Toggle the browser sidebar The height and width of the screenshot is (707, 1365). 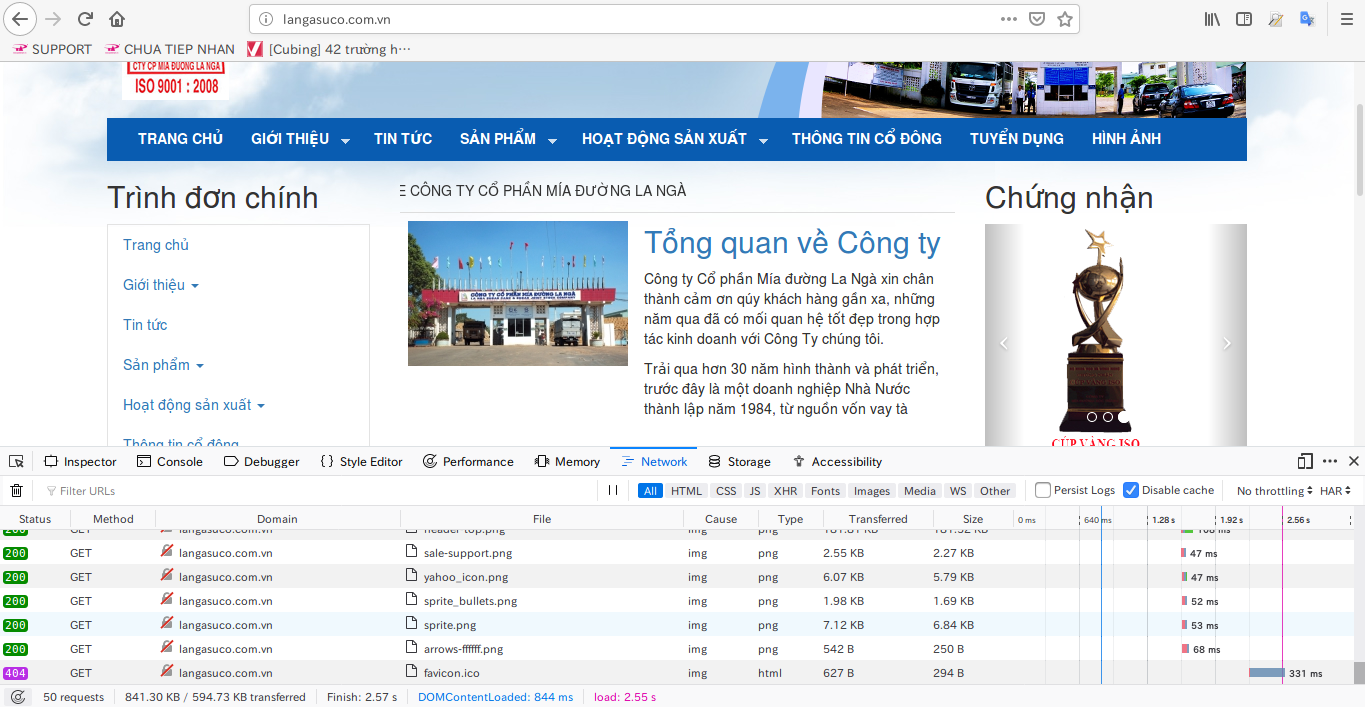[x=1244, y=18]
